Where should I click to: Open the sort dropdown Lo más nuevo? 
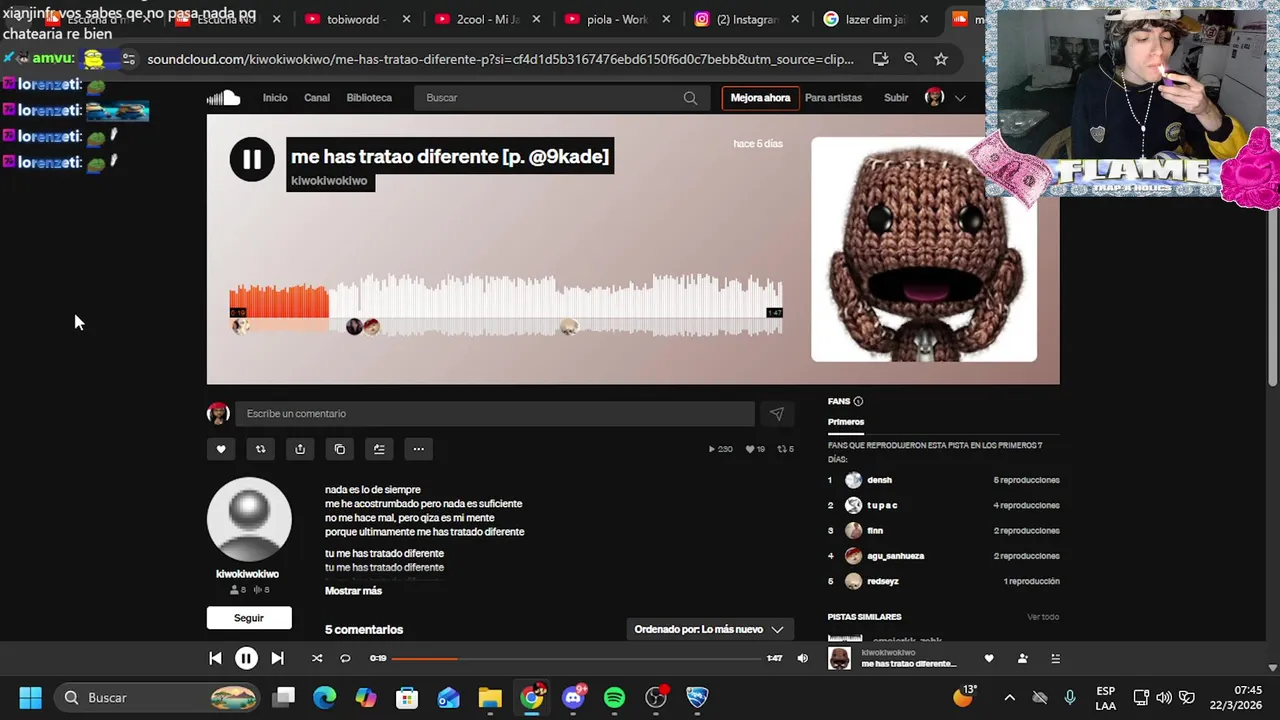pyautogui.click(x=709, y=629)
